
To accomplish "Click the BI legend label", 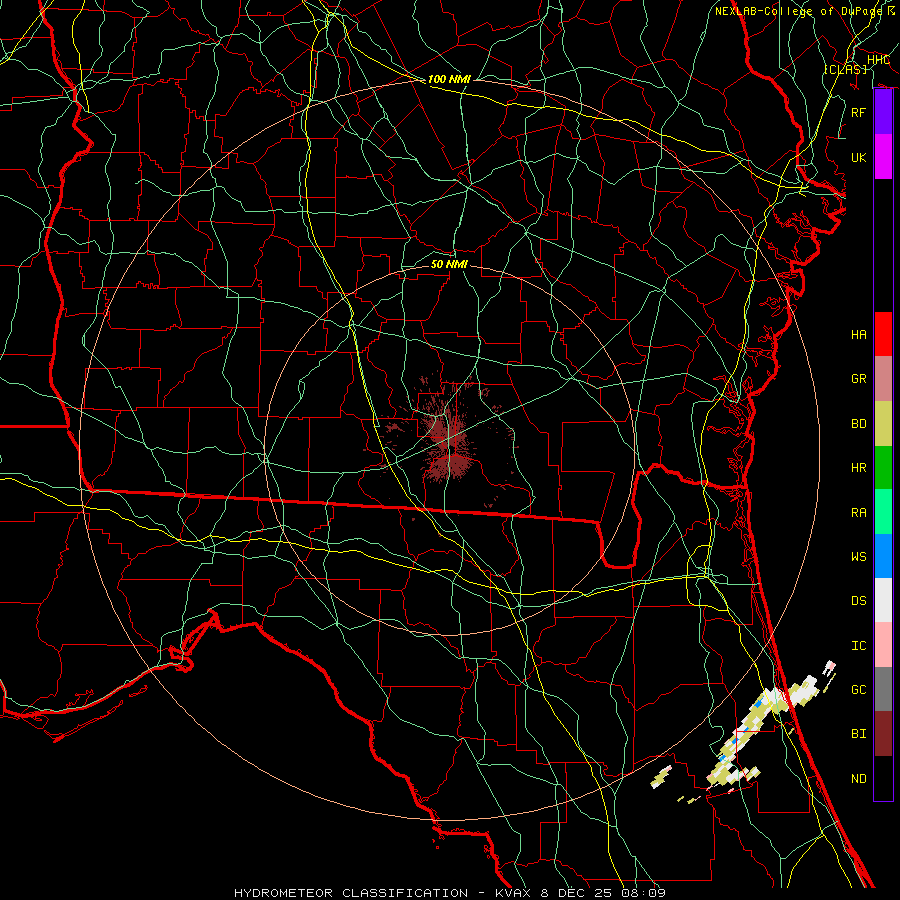I will tap(858, 734).
